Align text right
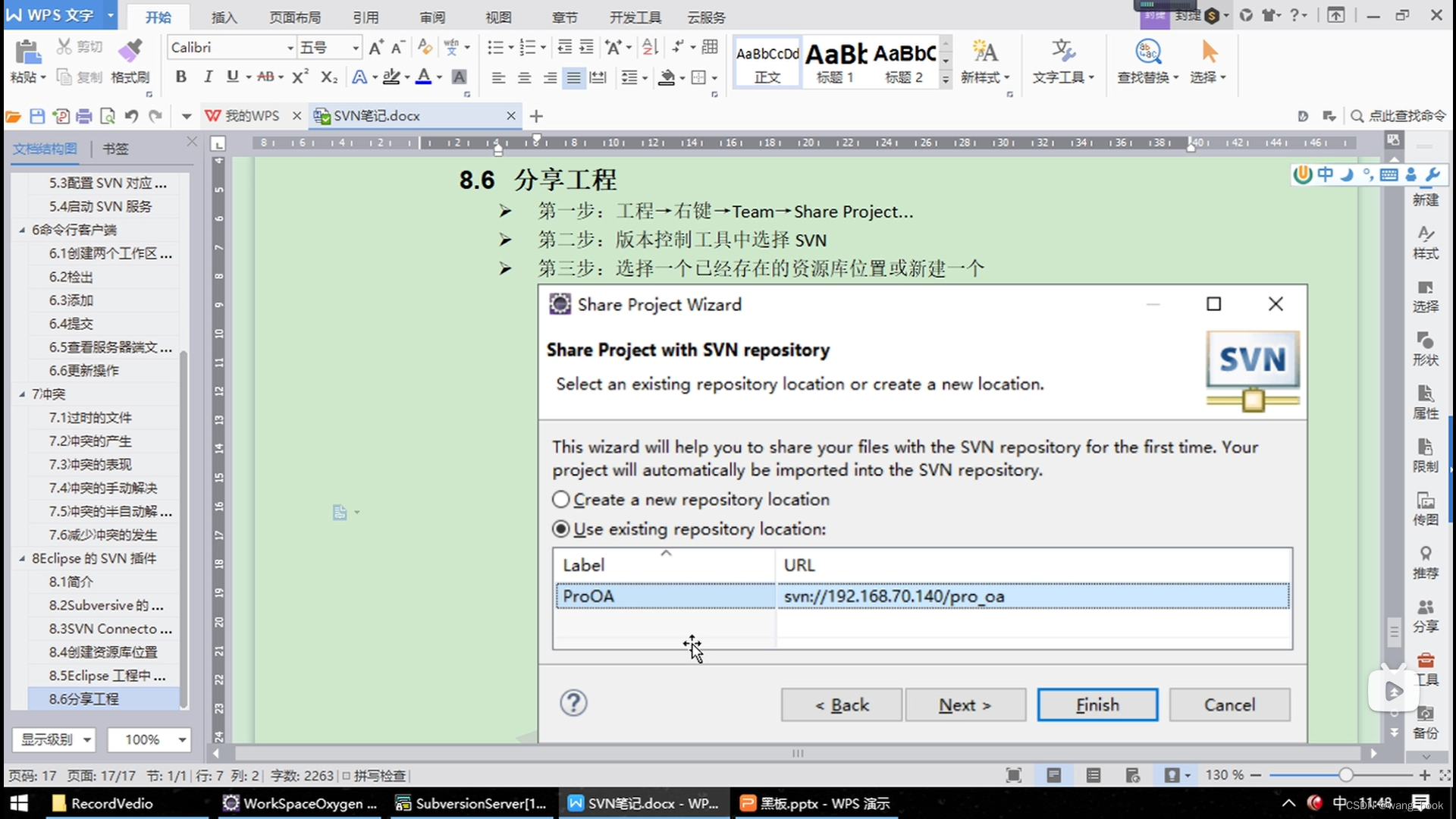The width and height of the screenshot is (1456, 819). tap(550, 77)
